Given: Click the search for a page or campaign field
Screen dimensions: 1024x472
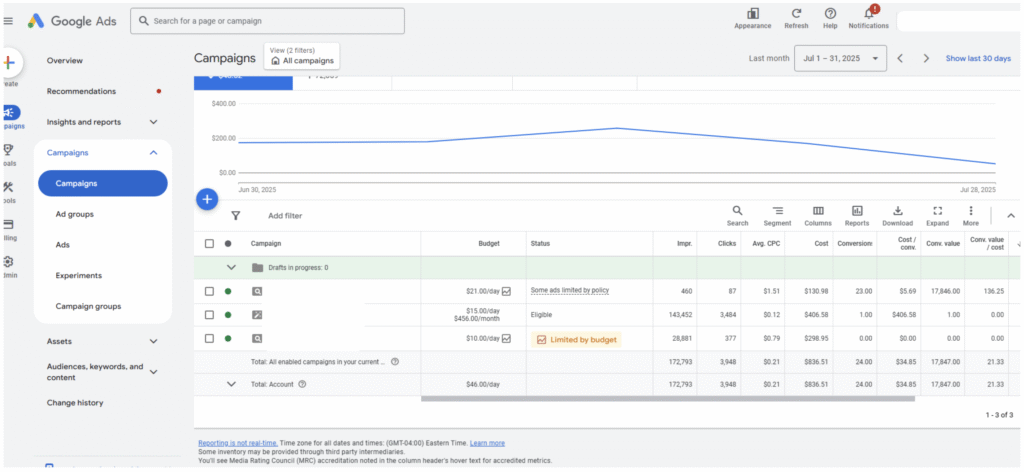Looking at the screenshot, I should [267, 20].
